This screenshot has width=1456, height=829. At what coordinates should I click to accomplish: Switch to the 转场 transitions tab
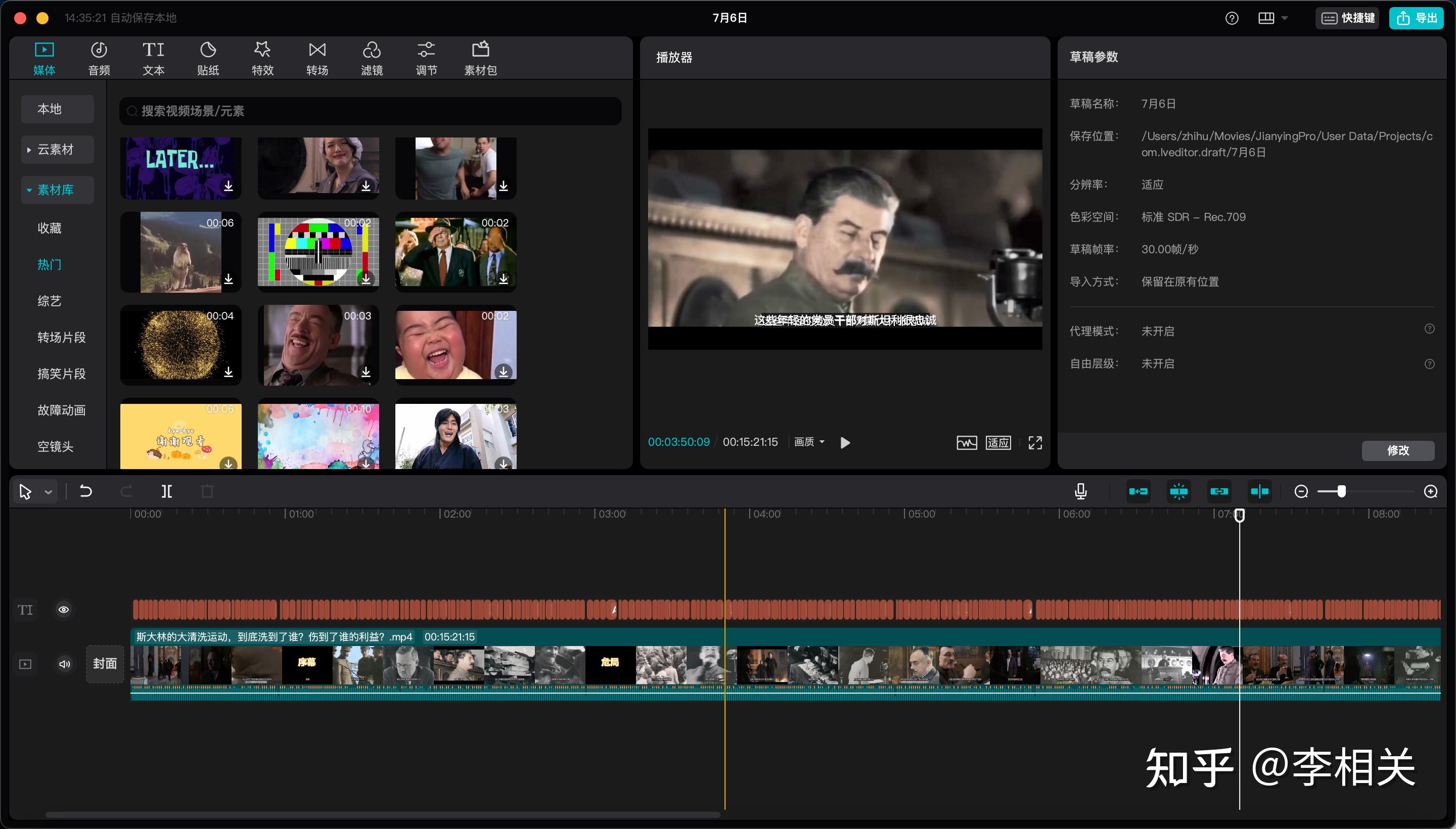(317, 58)
